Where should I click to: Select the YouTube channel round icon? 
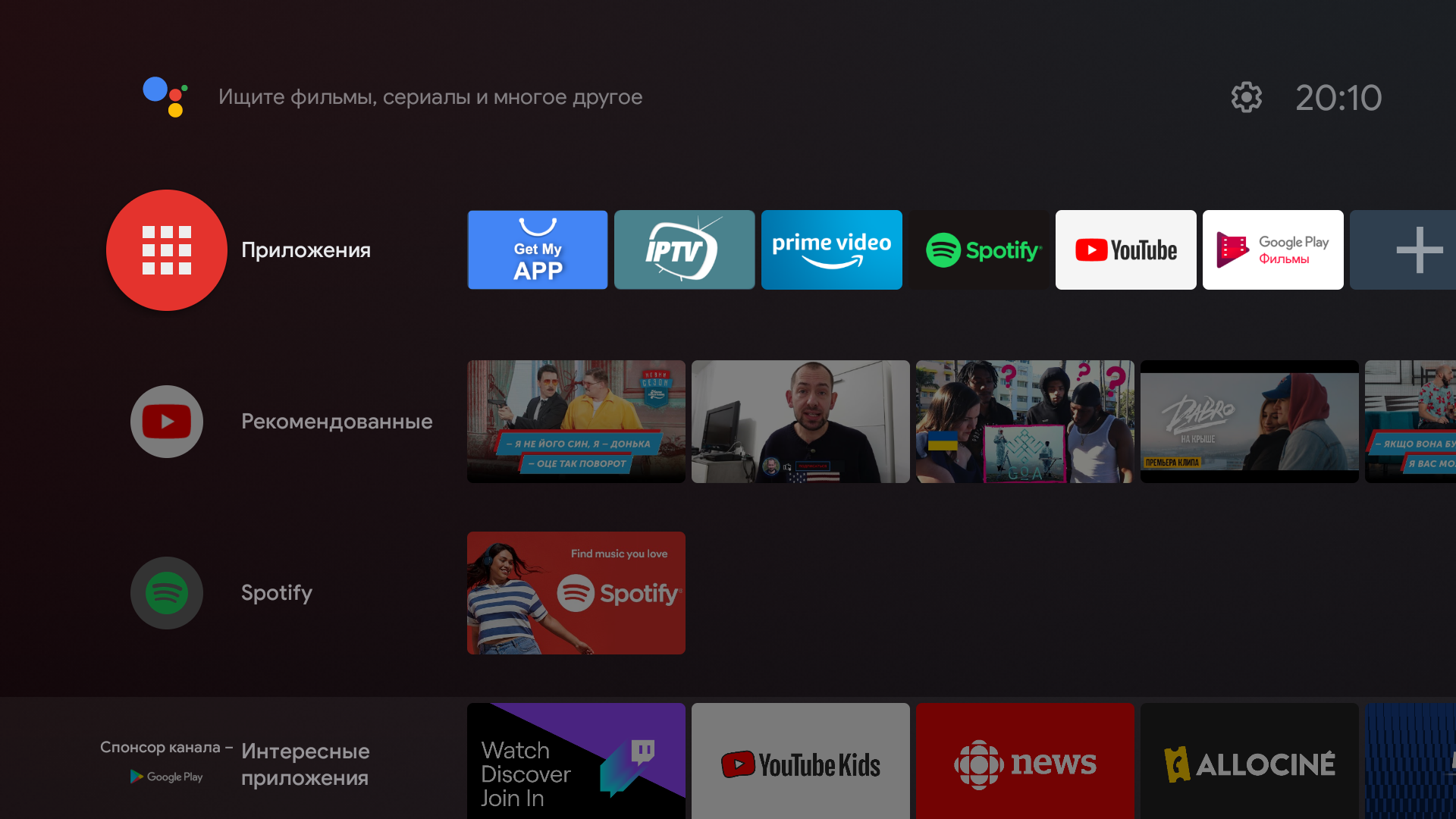point(167,422)
